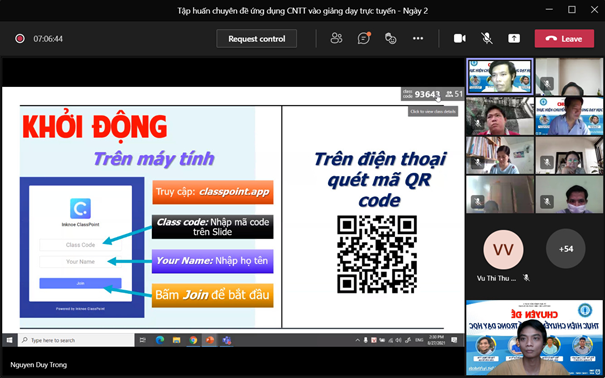
Task: Click the blue Join button on the slide
Action: pos(80,283)
